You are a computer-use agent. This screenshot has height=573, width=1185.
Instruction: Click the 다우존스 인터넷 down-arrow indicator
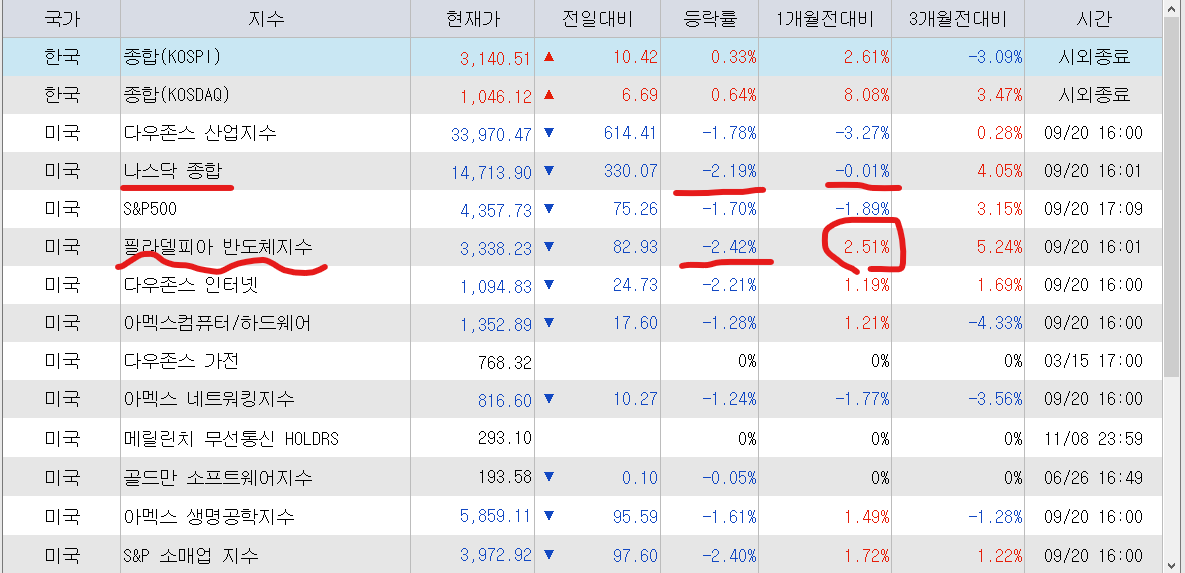[x=549, y=285]
